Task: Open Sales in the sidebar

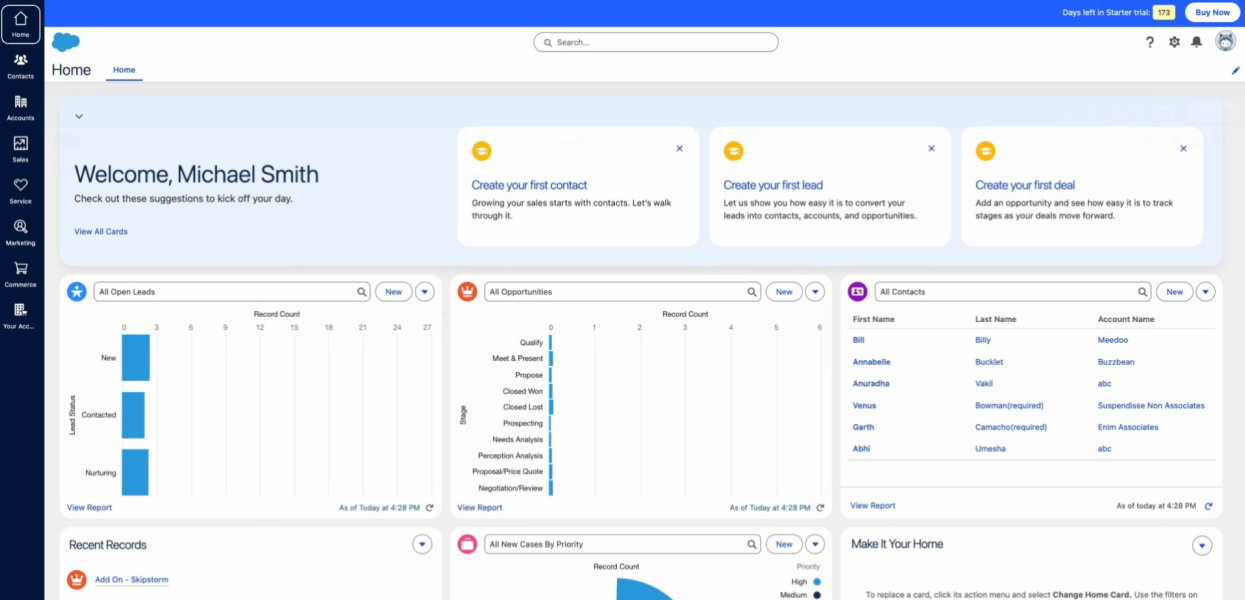Action: pyautogui.click(x=21, y=149)
